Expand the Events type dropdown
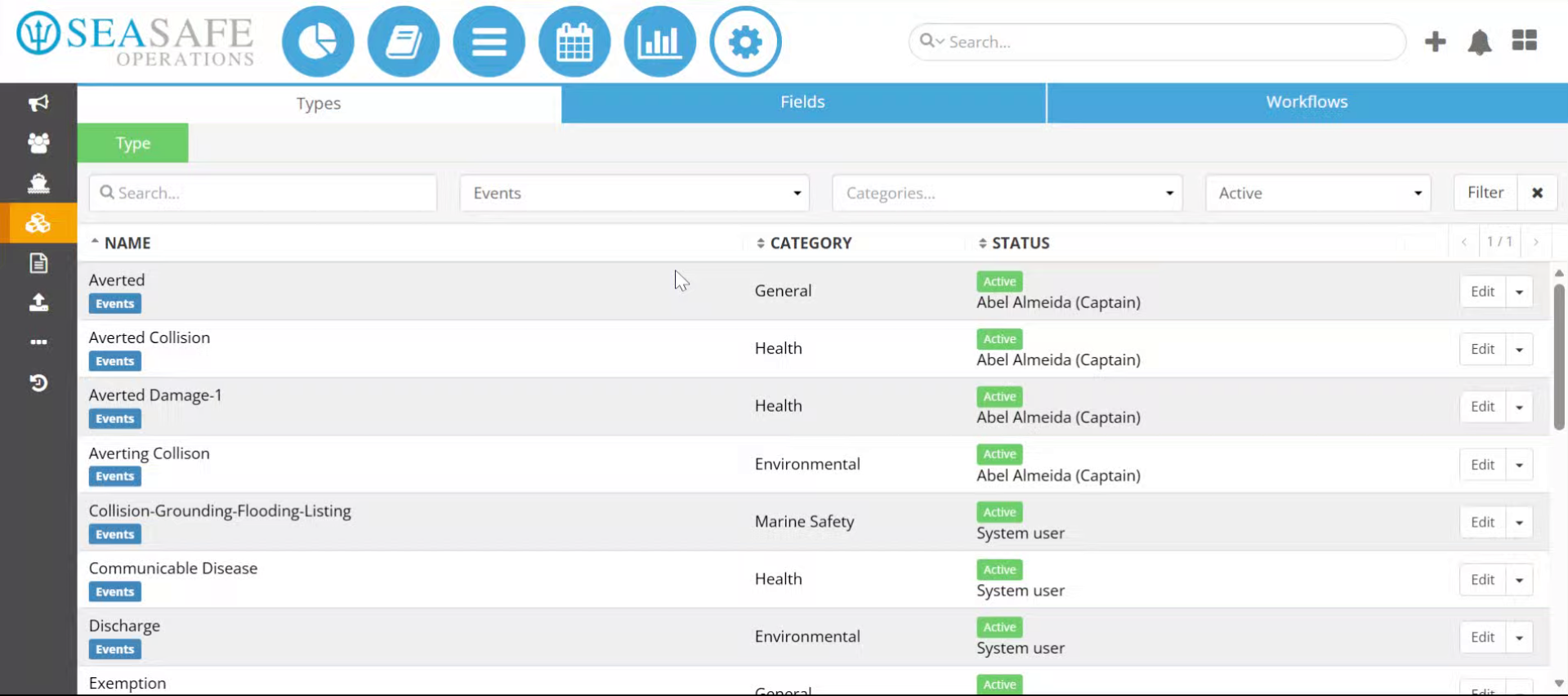The height and width of the screenshot is (696, 1568). 634,194
